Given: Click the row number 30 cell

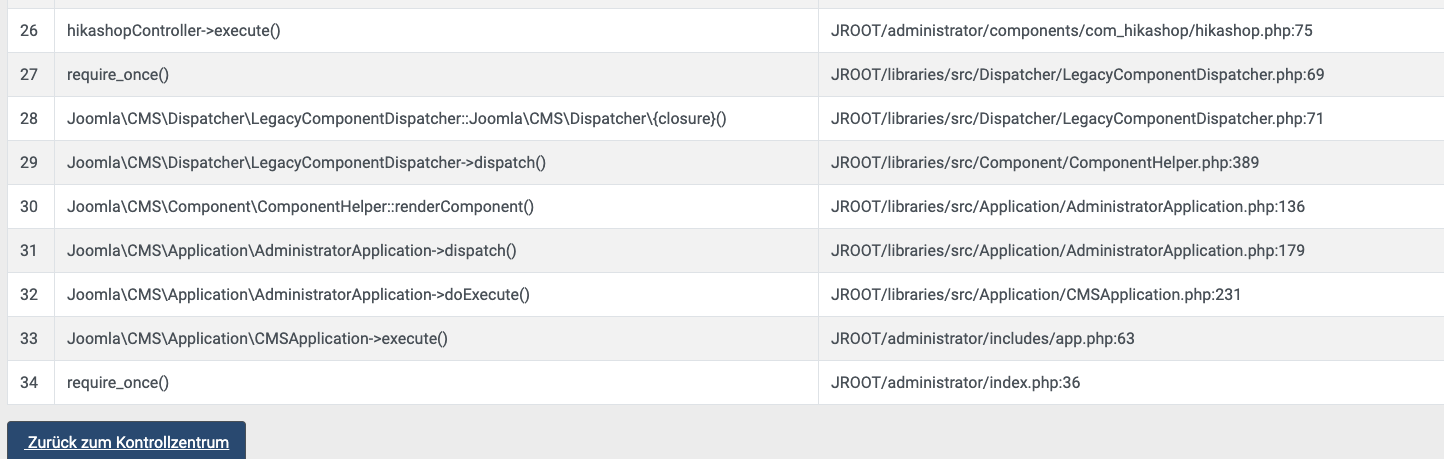Looking at the screenshot, I should [x=29, y=207].
